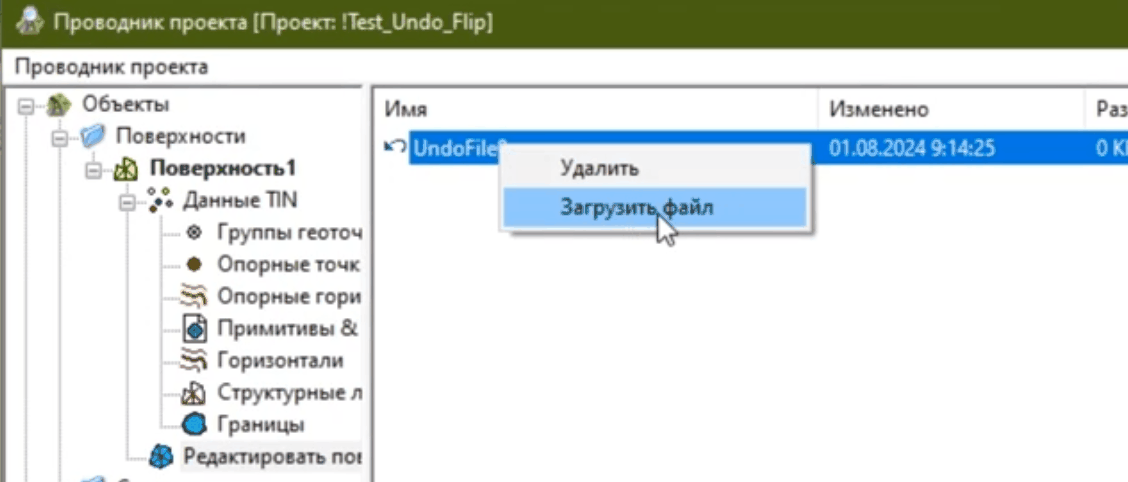1128x482 pixels.
Task: Collapse the Поверхности tree node
Action: click(x=61, y=137)
